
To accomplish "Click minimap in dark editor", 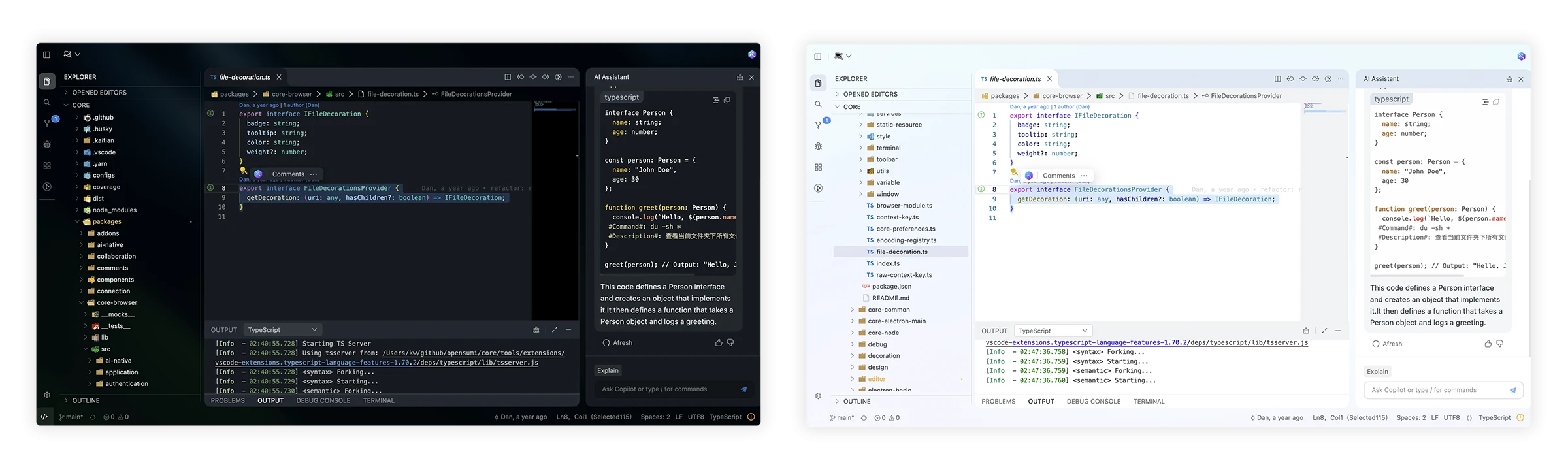I will click(x=555, y=209).
